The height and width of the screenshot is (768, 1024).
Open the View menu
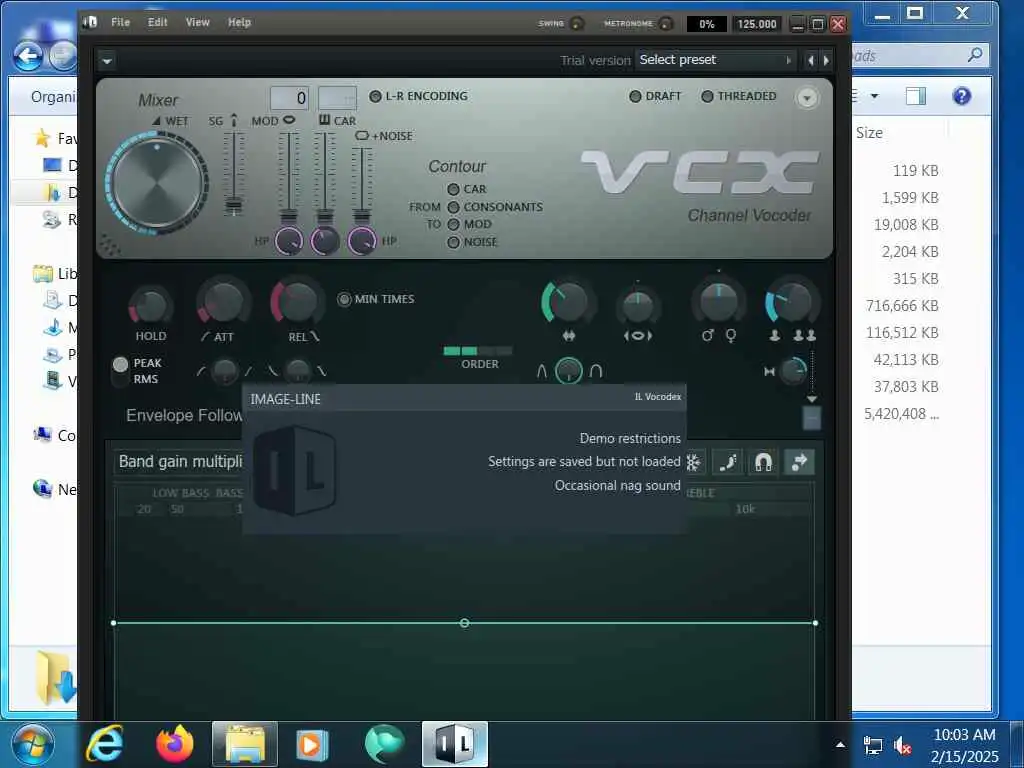(x=197, y=22)
